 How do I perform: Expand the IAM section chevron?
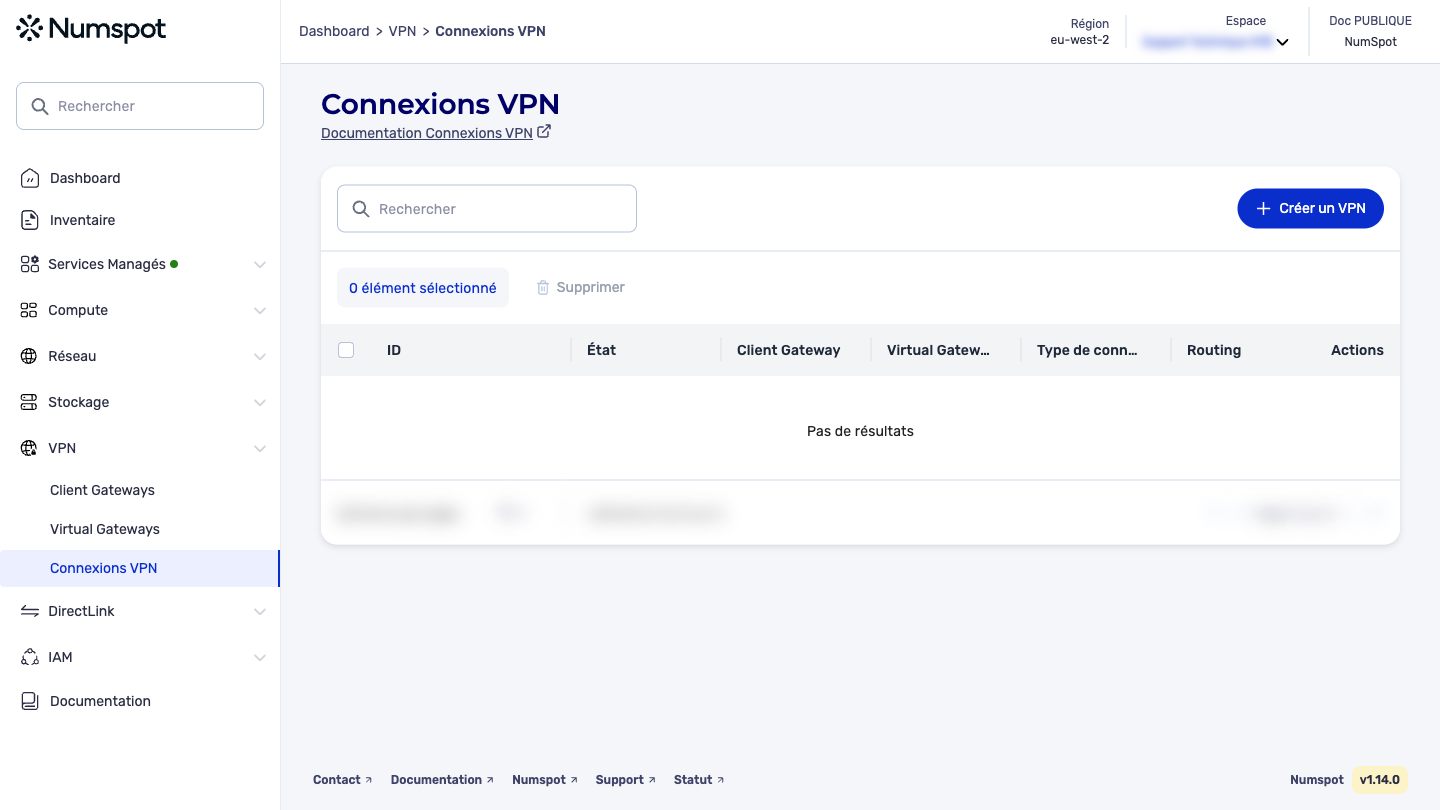(x=260, y=658)
